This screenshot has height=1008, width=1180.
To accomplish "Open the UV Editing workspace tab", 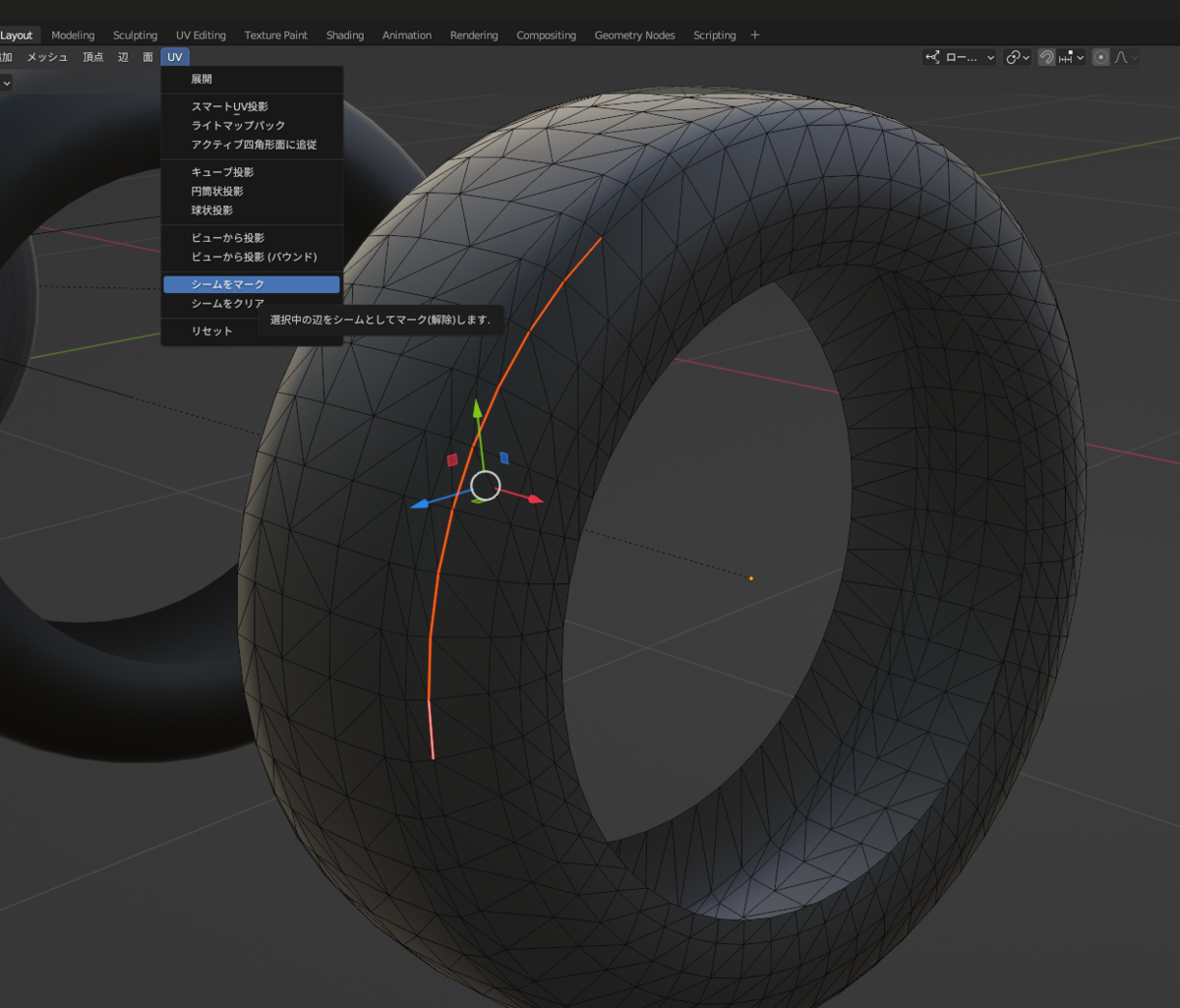I will [x=201, y=34].
